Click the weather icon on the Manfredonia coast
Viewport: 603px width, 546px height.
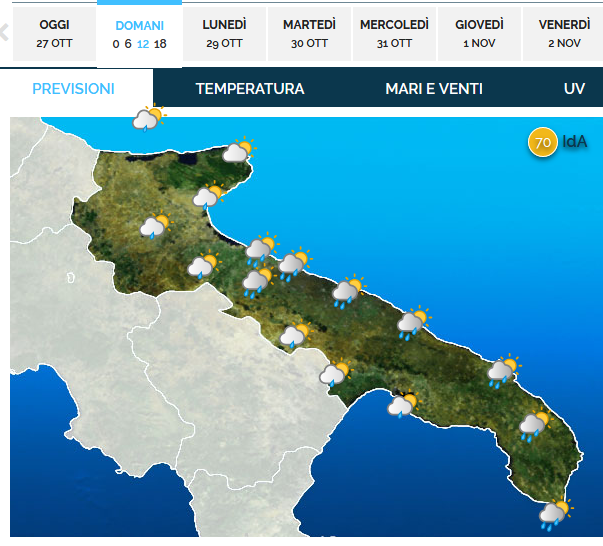click(209, 195)
